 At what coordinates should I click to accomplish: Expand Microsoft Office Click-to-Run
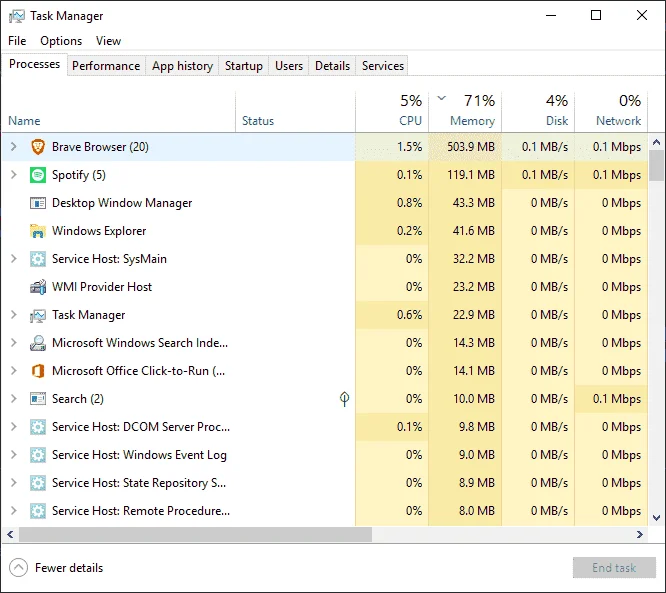pos(14,371)
